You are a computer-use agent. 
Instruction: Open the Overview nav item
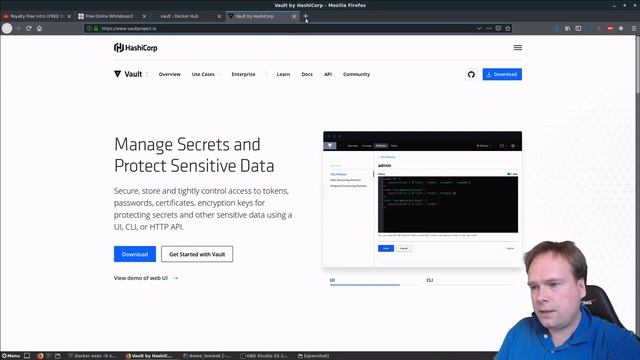(169, 74)
